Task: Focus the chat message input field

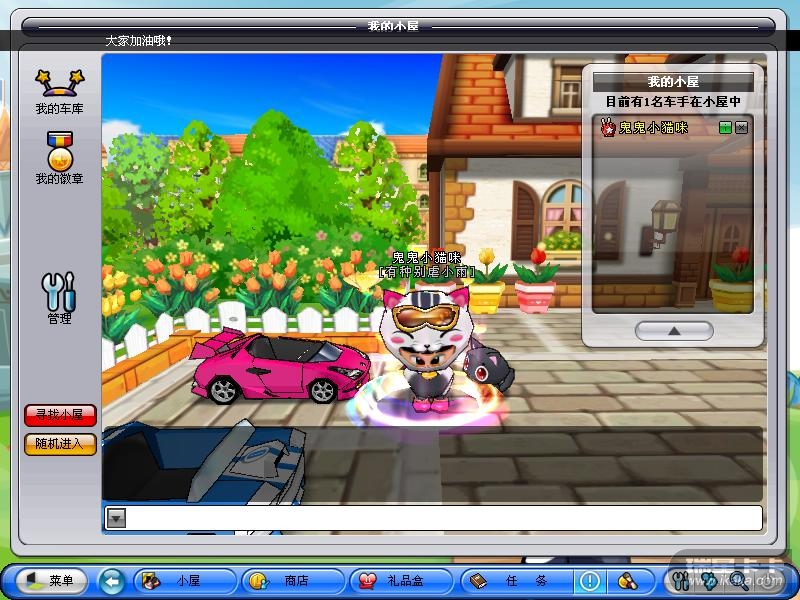Action: (x=444, y=518)
